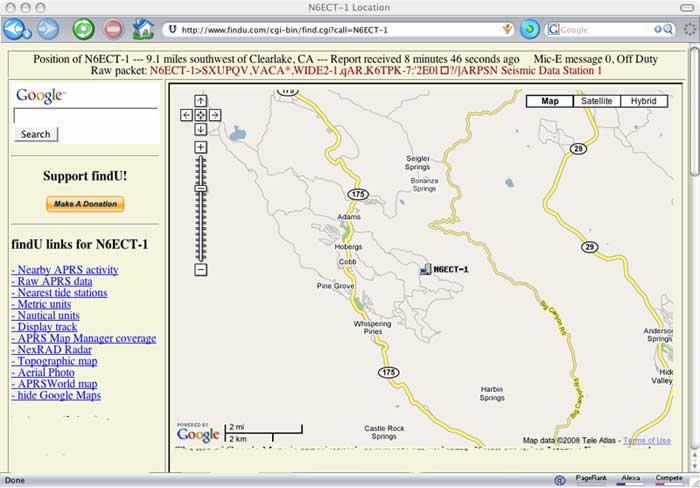Click the magnifier icon in browser search box

668,29
